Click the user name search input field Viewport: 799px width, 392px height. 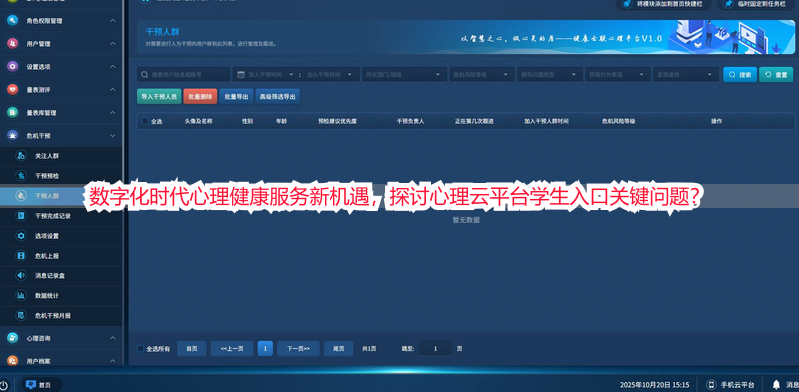[183, 74]
